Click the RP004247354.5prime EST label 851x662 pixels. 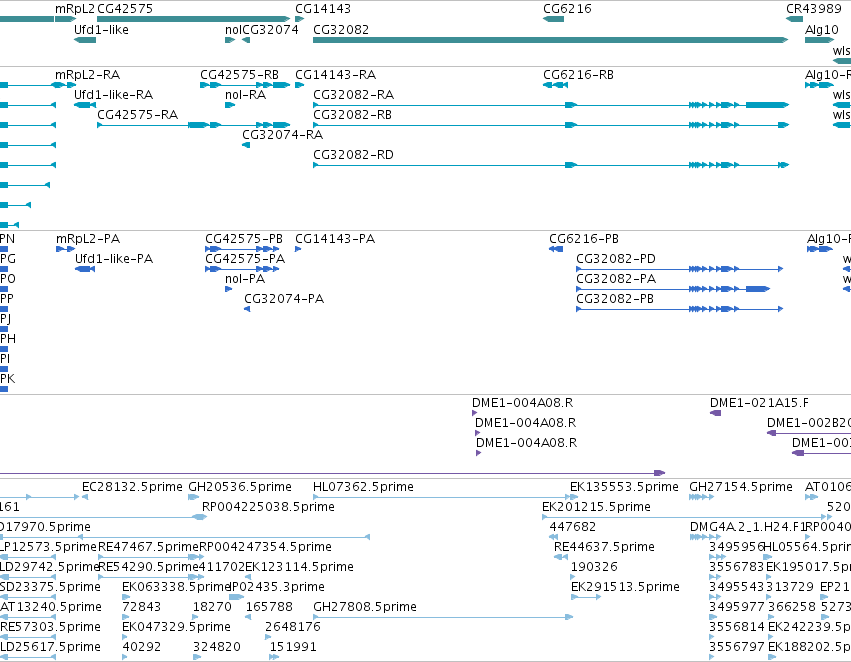265,547
